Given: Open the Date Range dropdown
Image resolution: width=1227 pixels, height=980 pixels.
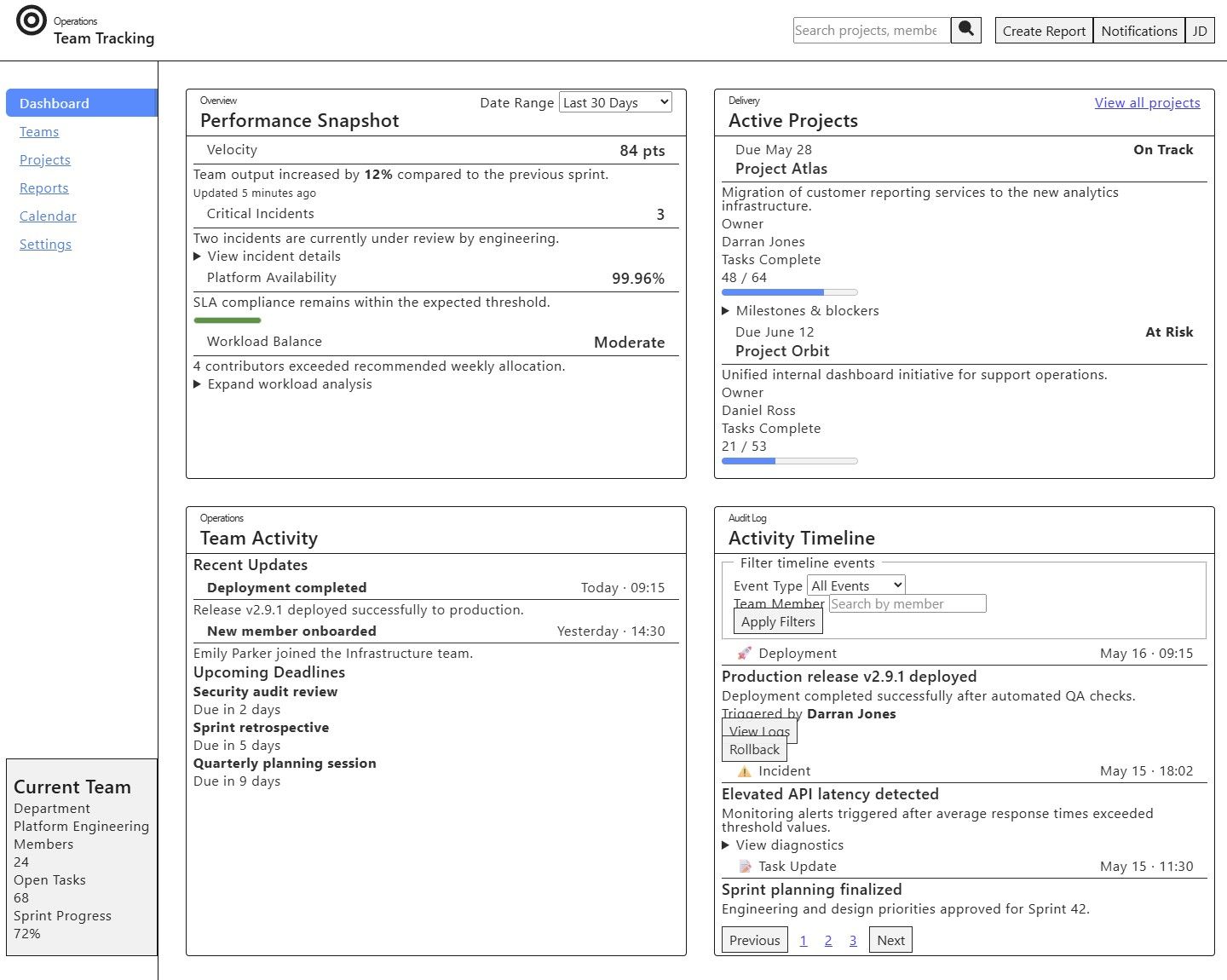Looking at the screenshot, I should tap(615, 102).
